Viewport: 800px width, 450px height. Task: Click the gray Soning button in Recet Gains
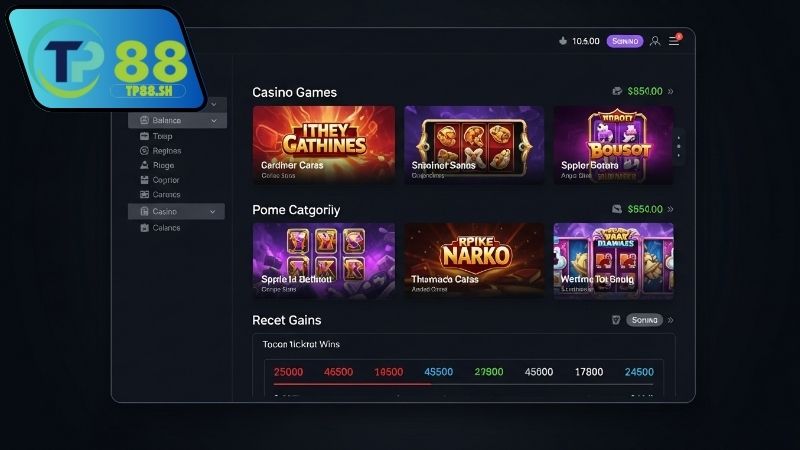(644, 320)
